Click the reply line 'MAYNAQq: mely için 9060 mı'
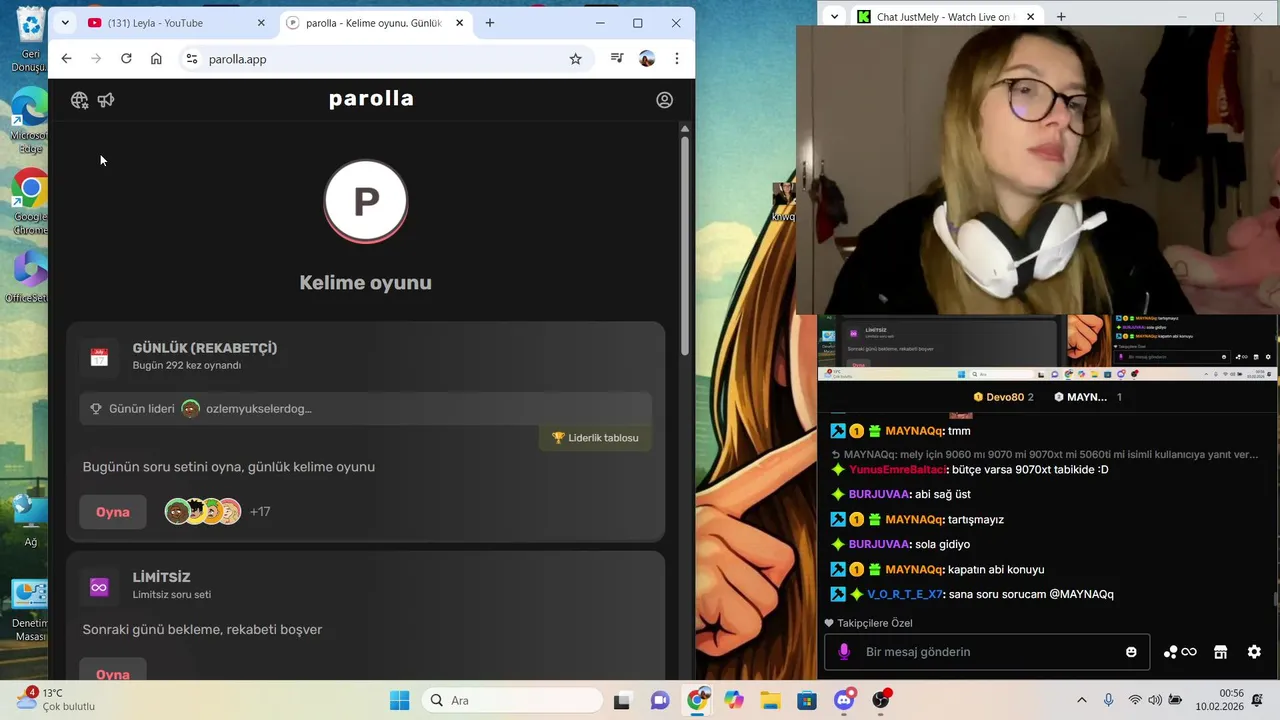1280x720 pixels. tap(1044, 454)
